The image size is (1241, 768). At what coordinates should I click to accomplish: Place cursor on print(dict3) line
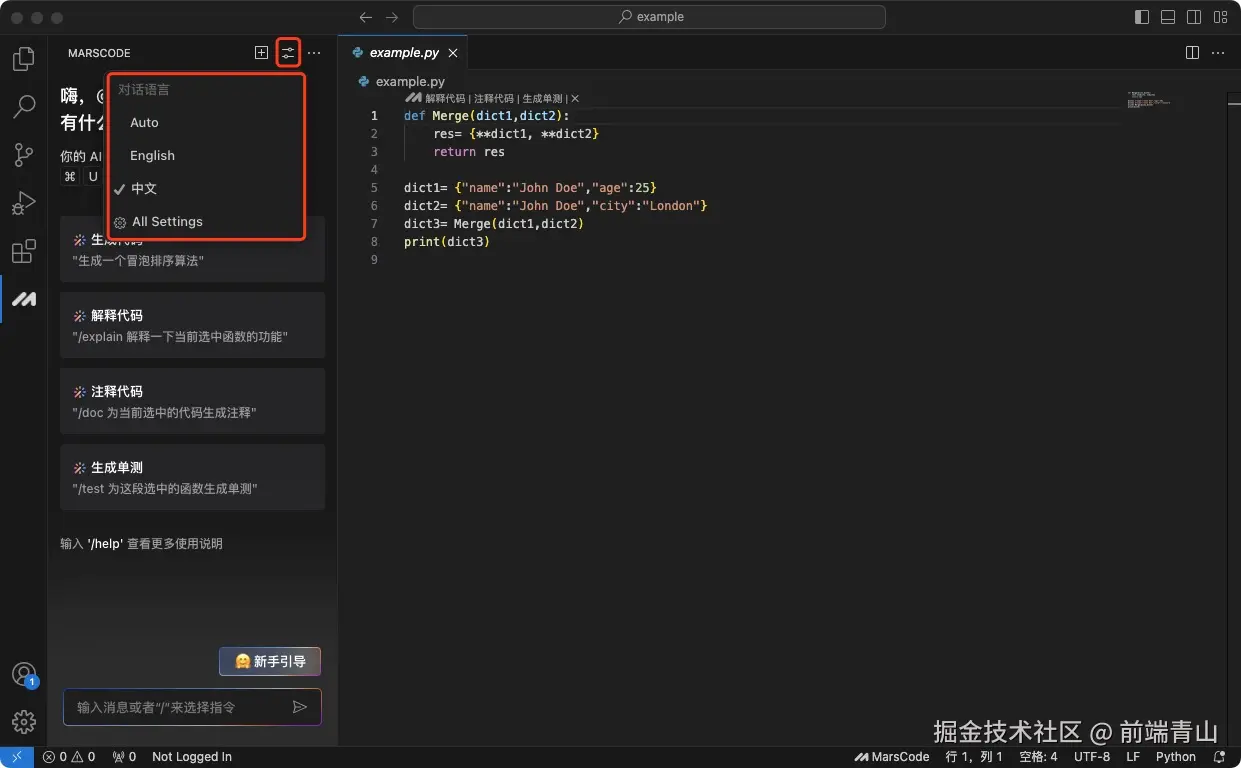[447, 242]
